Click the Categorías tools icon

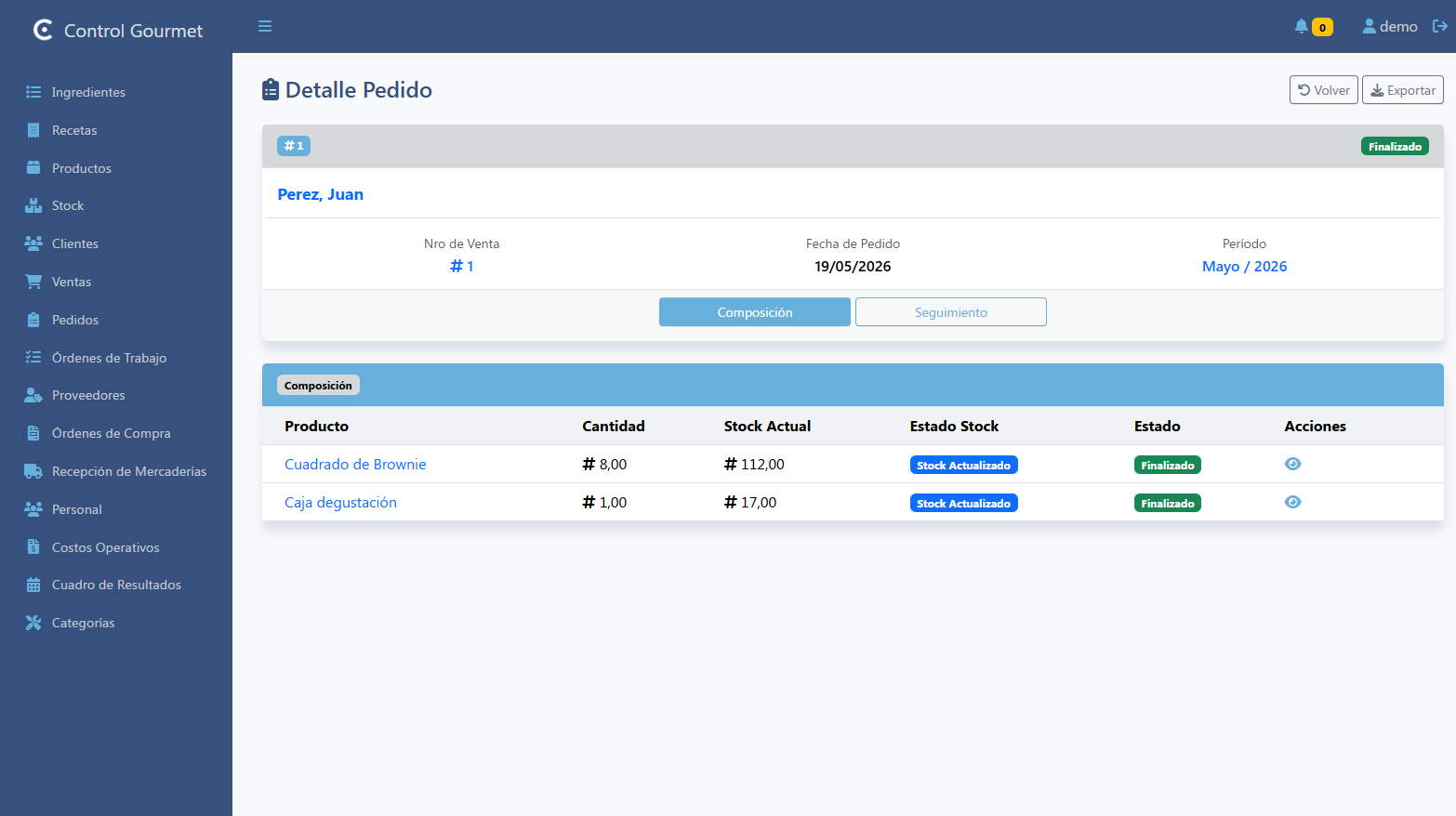pos(33,623)
